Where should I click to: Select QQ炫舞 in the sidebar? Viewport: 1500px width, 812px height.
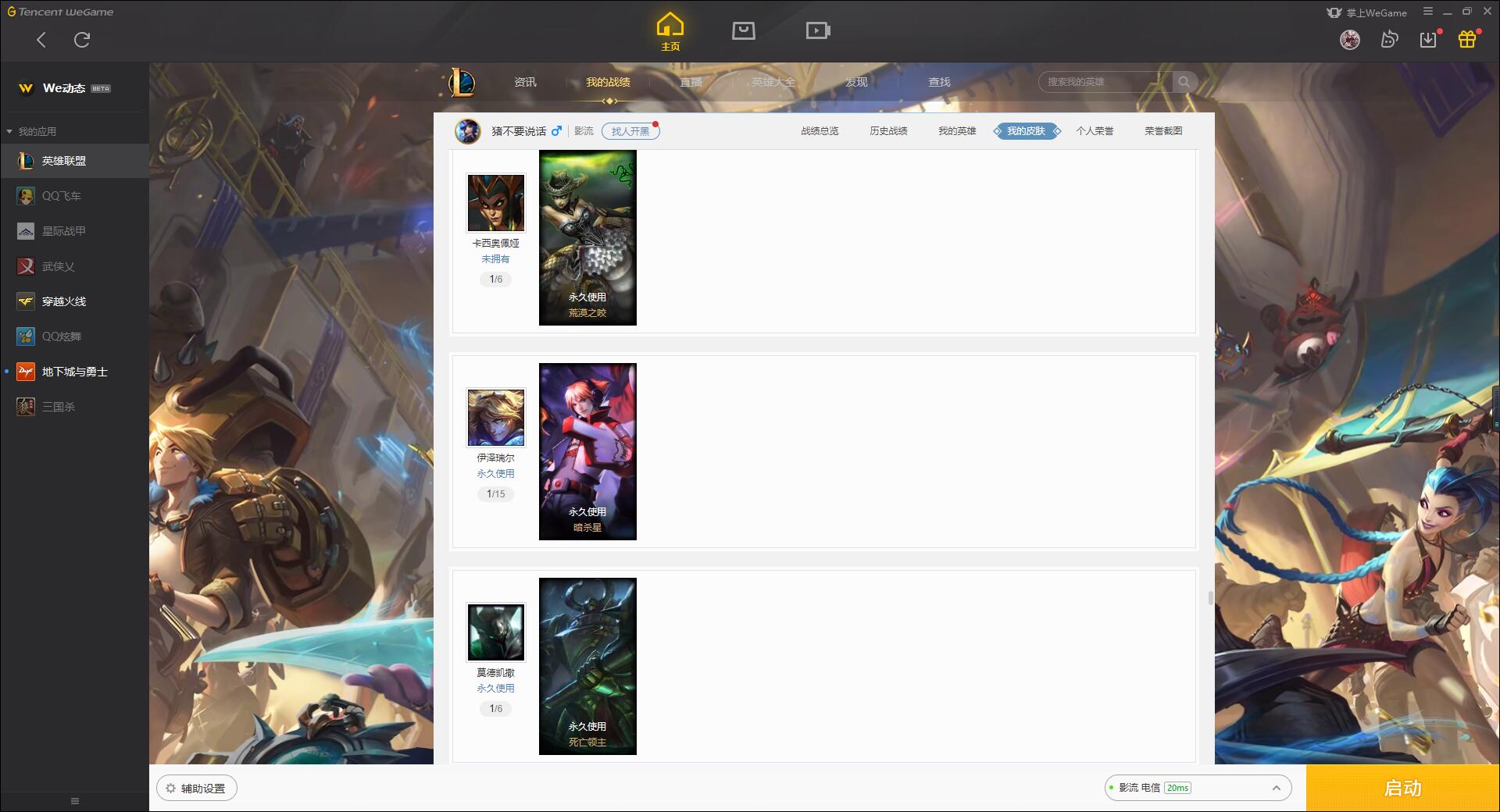(74, 337)
